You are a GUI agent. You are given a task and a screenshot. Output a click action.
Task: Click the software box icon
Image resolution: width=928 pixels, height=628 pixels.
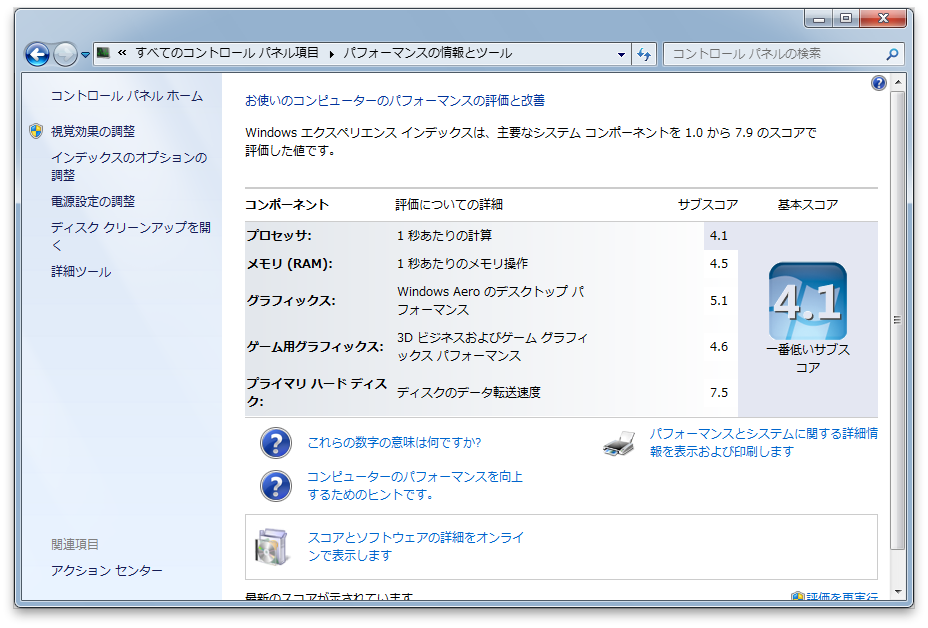[x=272, y=547]
